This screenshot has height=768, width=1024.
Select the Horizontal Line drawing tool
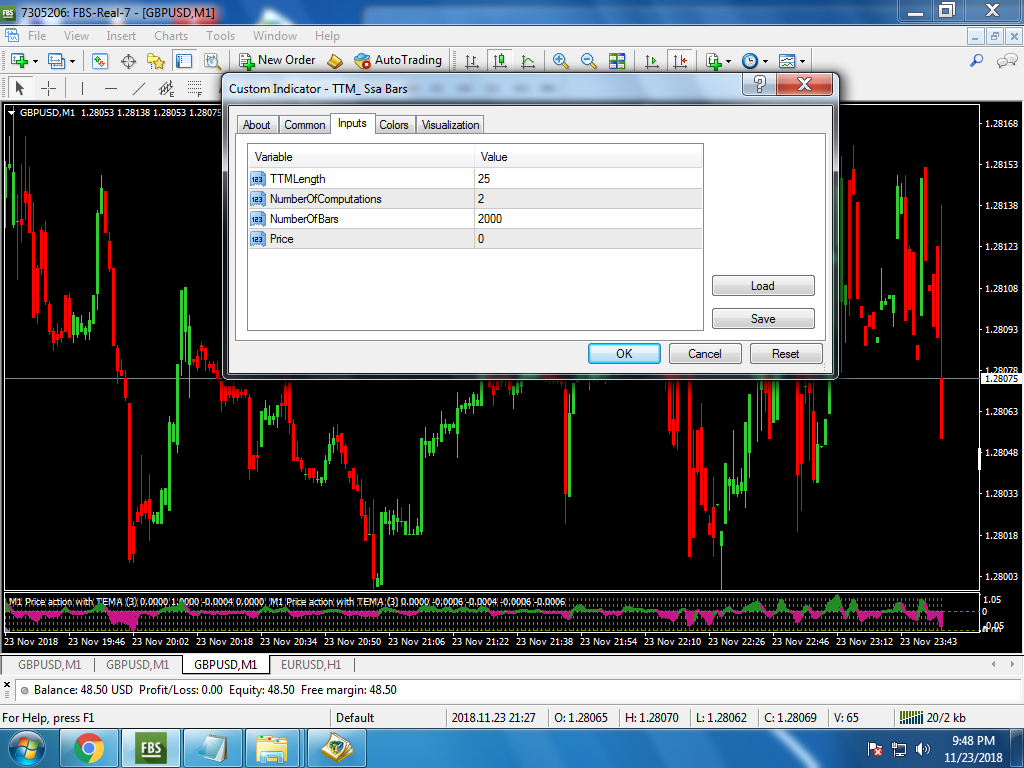click(111, 88)
